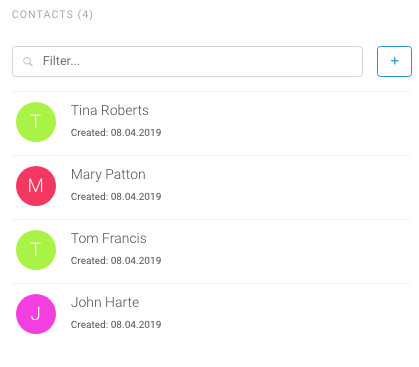Image resolution: width=419 pixels, height=367 pixels.
Task: Open the John Harte contact name
Action: 105,302
